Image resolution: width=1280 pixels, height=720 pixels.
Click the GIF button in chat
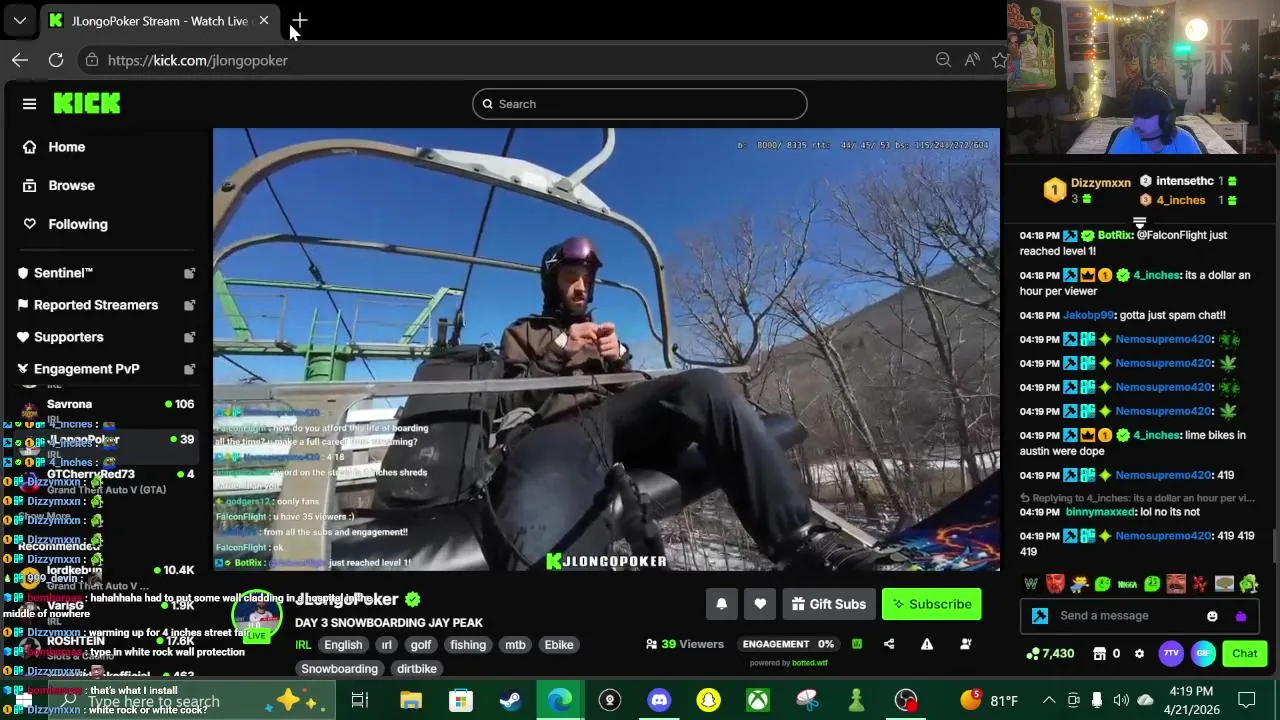point(1203,654)
